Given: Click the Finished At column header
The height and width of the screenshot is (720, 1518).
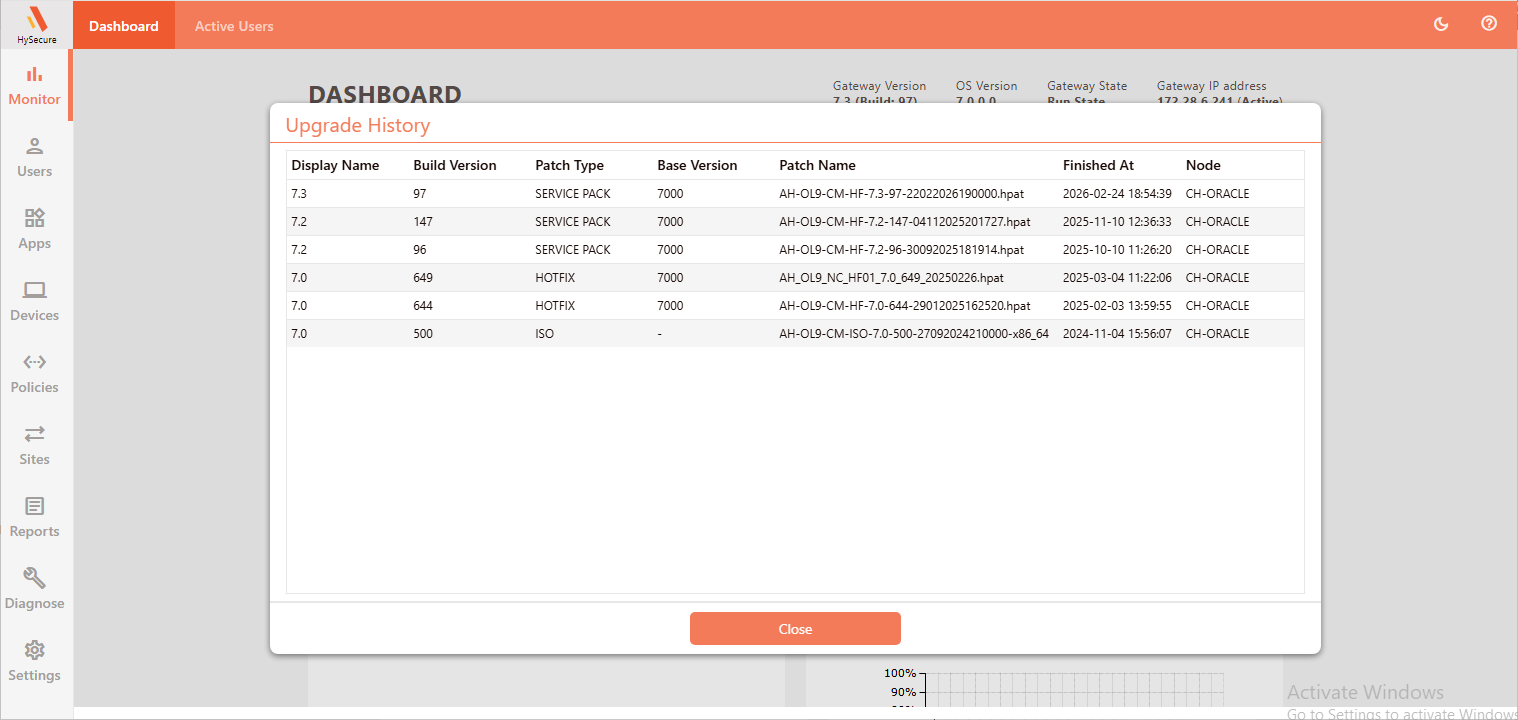Looking at the screenshot, I should 1098,165.
